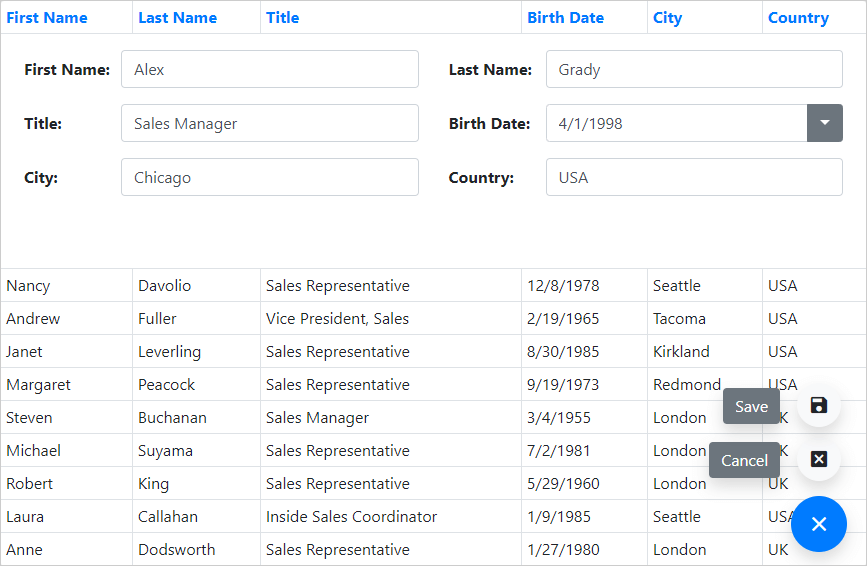Sort by Last Name column header
Viewport: 867px width, 566px height.
click(x=177, y=18)
